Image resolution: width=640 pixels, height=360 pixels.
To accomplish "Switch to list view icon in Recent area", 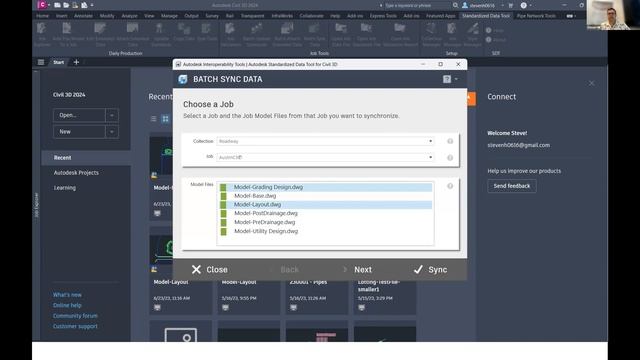I will pyautogui.click(x=153, y=119).
